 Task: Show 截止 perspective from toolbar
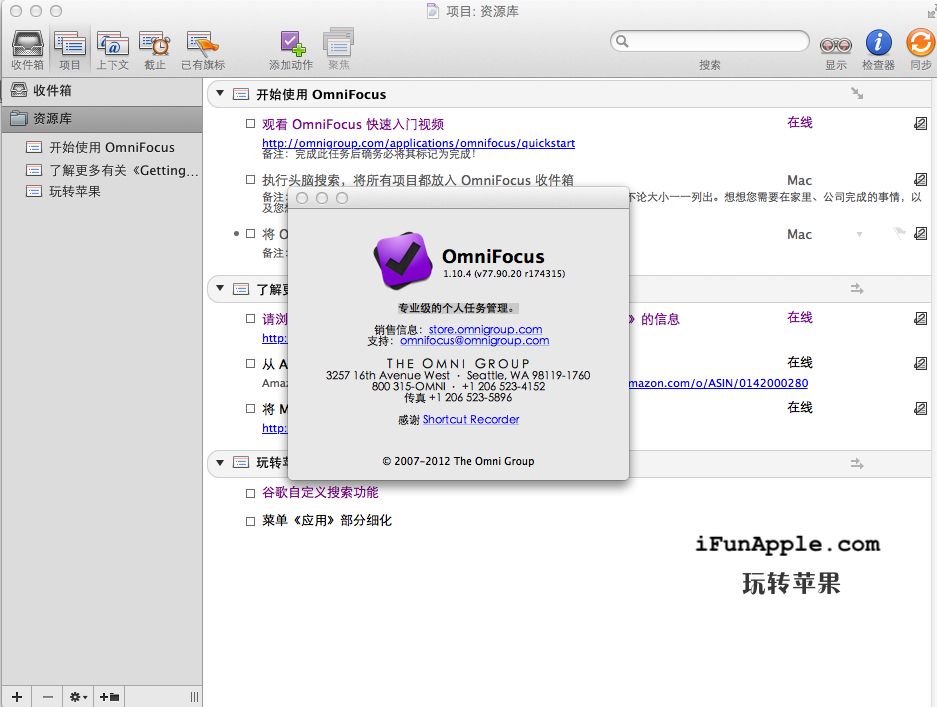tap(155, 50)
